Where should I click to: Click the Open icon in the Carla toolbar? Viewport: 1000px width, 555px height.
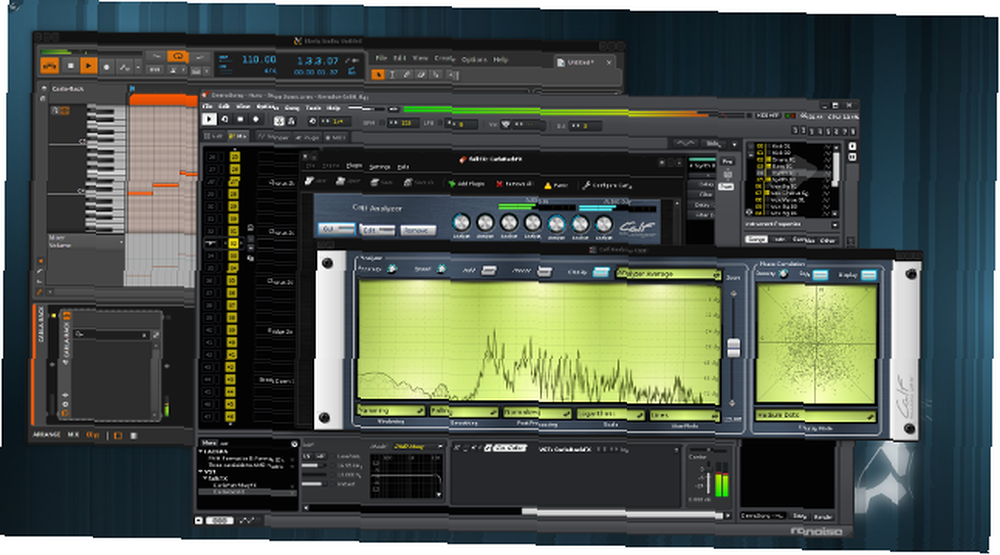point(348,182)
